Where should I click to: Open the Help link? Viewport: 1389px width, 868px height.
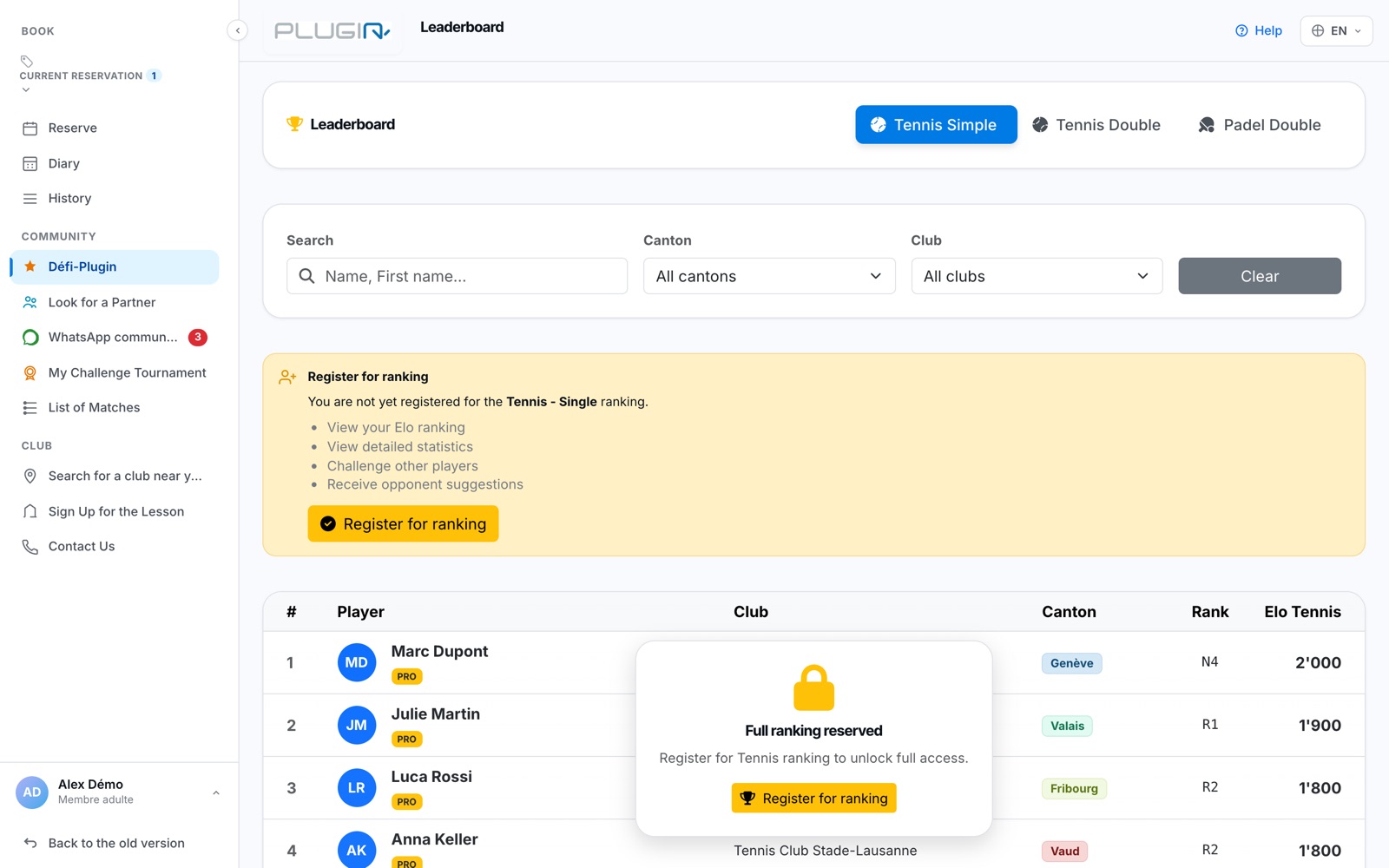coord(1259,30)
